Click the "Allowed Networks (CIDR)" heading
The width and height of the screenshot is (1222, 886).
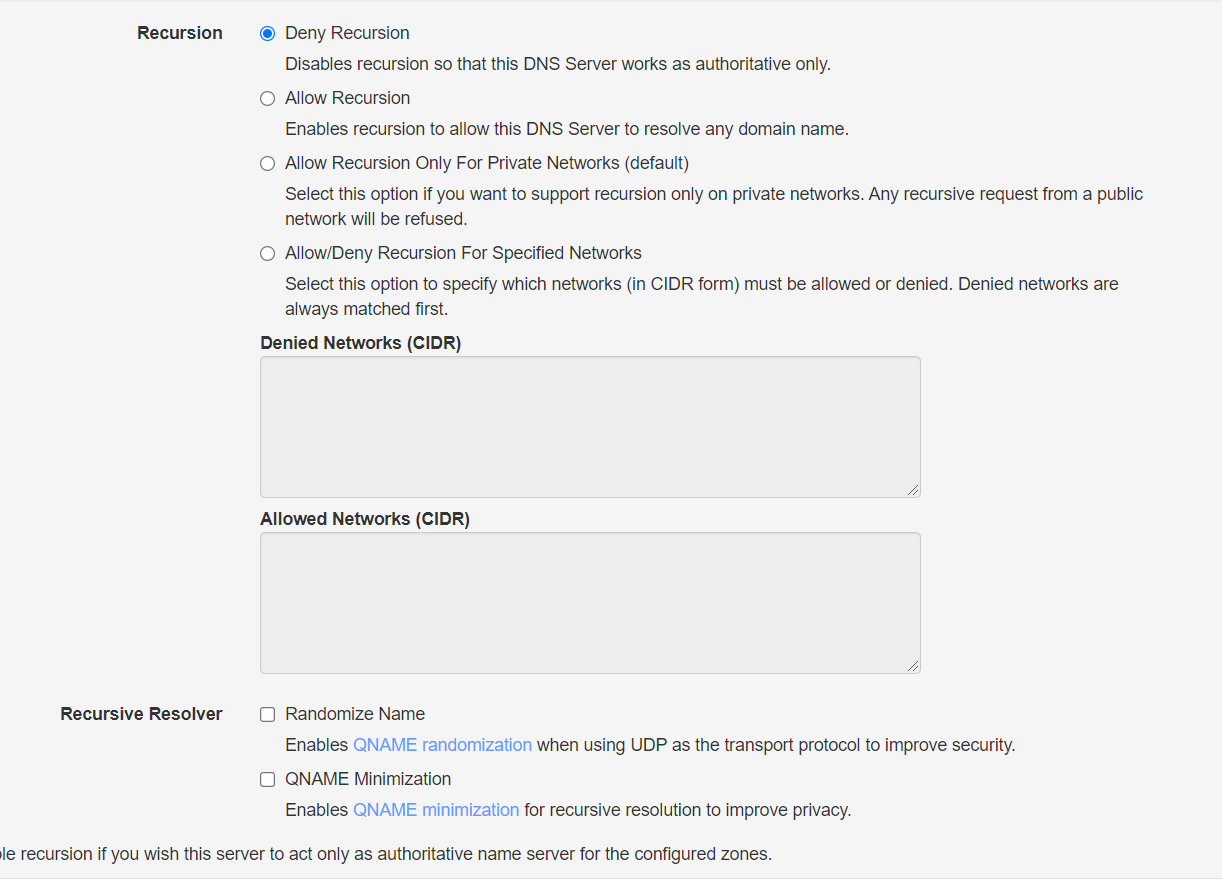point(365,519)
